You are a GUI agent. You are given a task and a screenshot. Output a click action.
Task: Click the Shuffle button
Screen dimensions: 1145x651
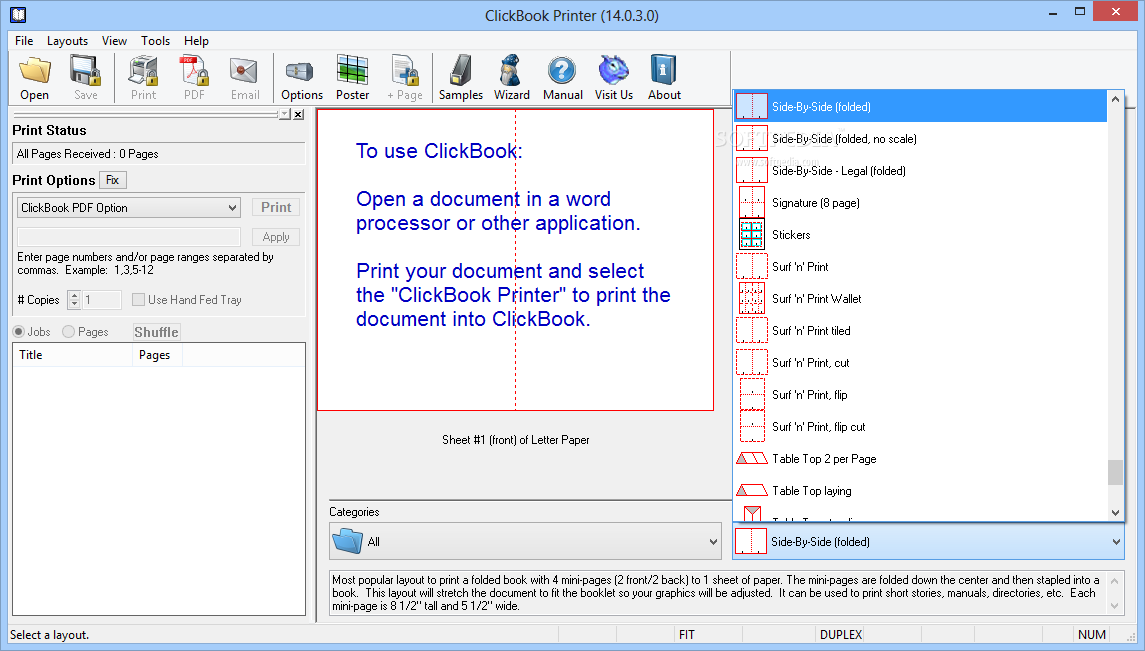pos(156,332)
